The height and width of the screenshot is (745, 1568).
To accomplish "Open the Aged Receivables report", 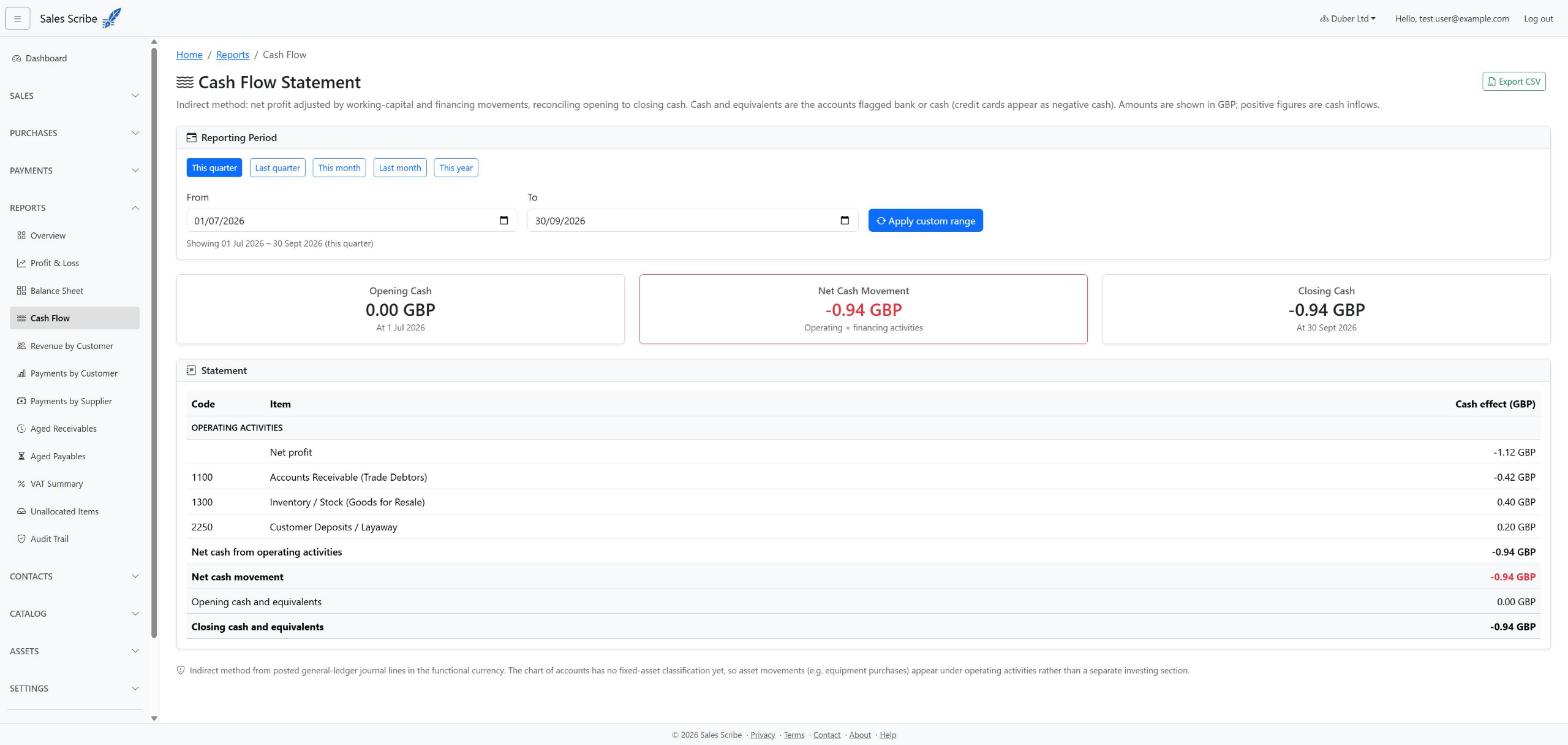I will click(x=75, y=429).
